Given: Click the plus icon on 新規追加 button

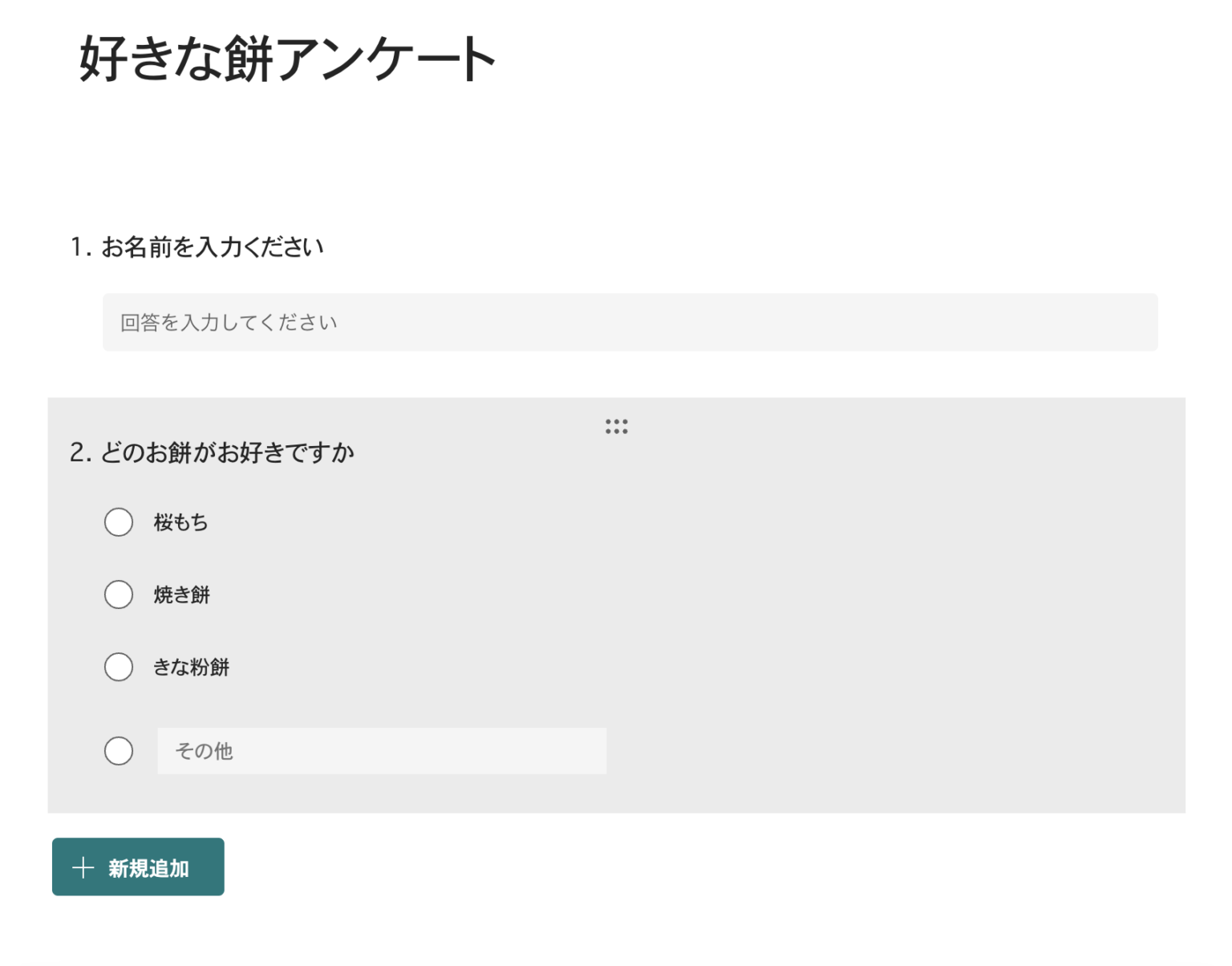Looking at the screenshot, I should click(x=83, y=867).
